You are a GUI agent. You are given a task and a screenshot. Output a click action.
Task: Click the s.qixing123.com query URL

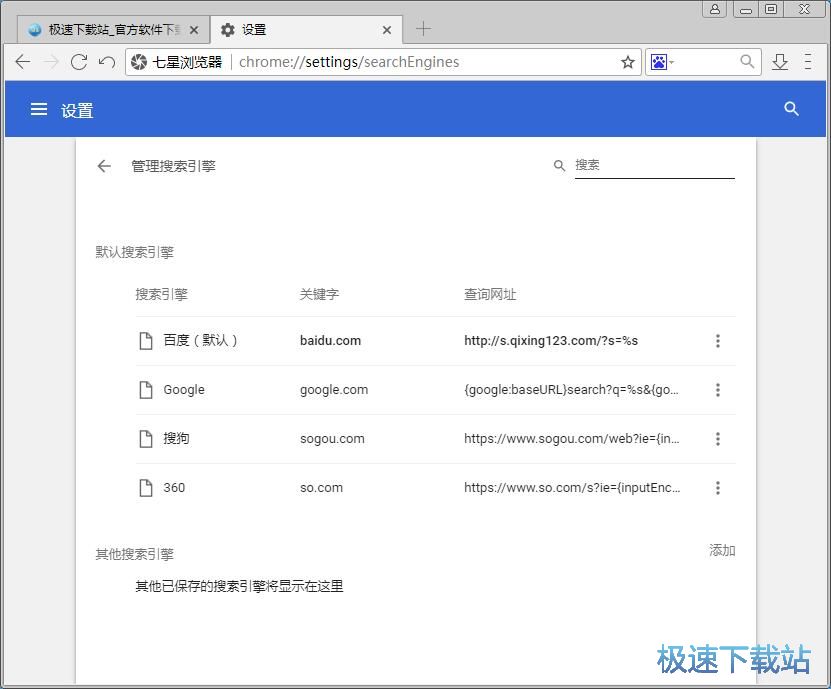[x=551, y=341]
